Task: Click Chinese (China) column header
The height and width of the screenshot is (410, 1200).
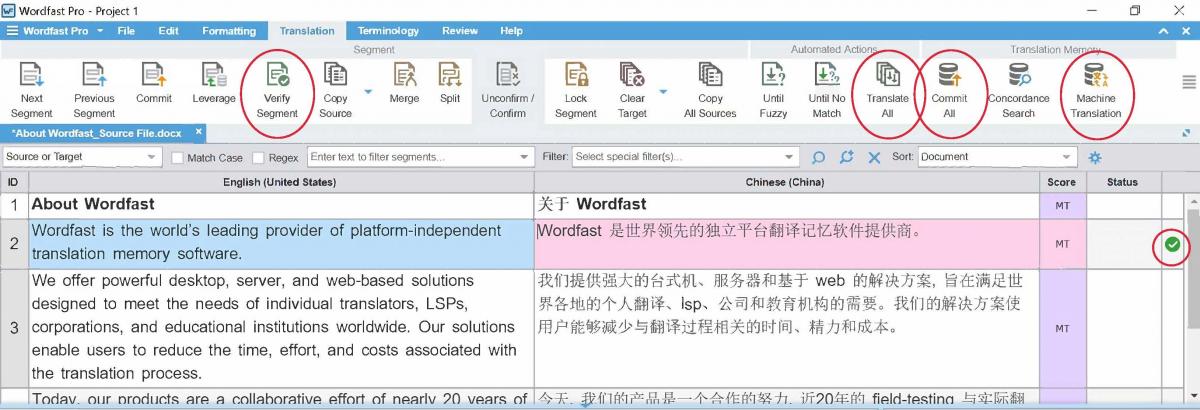Action: pos(786,182)
